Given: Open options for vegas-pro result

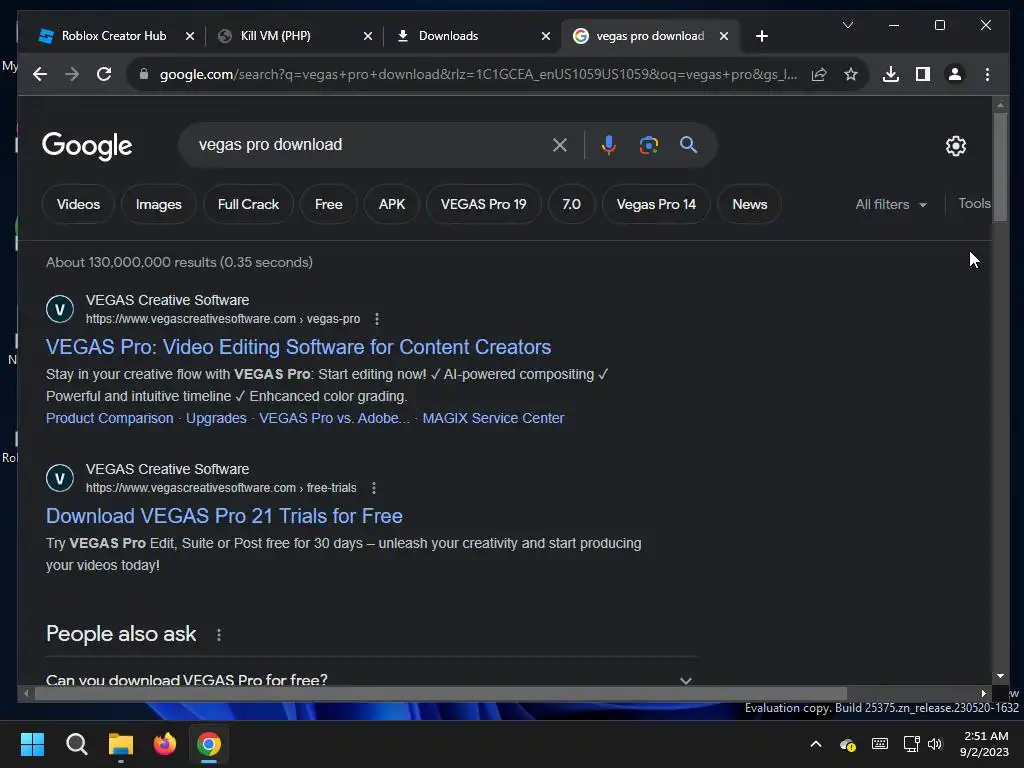Looking at the screenshot, I should (377, 319).
